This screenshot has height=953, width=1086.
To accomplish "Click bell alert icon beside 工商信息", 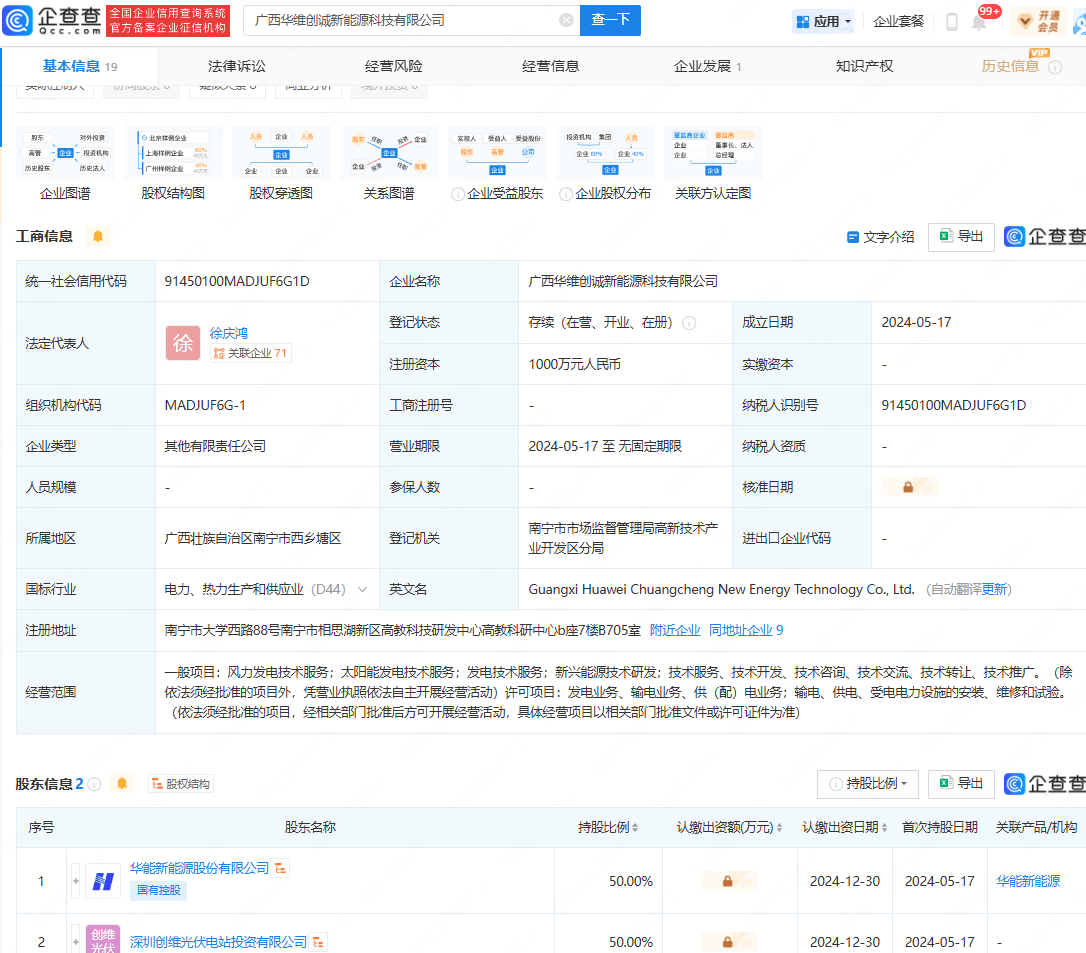I will click(97, 237).
